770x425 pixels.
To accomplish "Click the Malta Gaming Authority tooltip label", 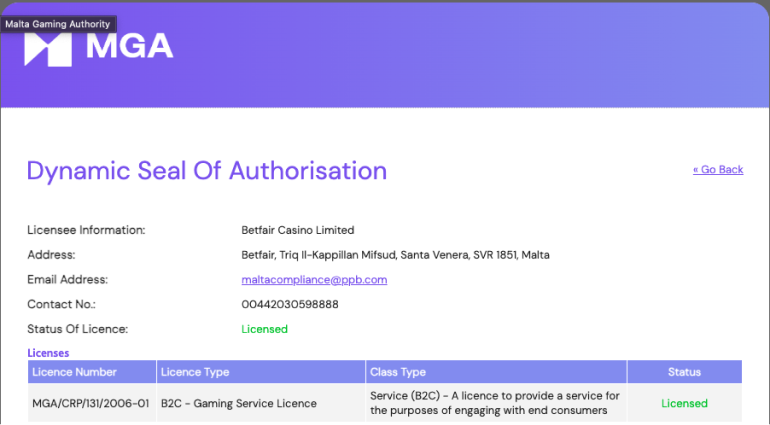I will (58, 24).
